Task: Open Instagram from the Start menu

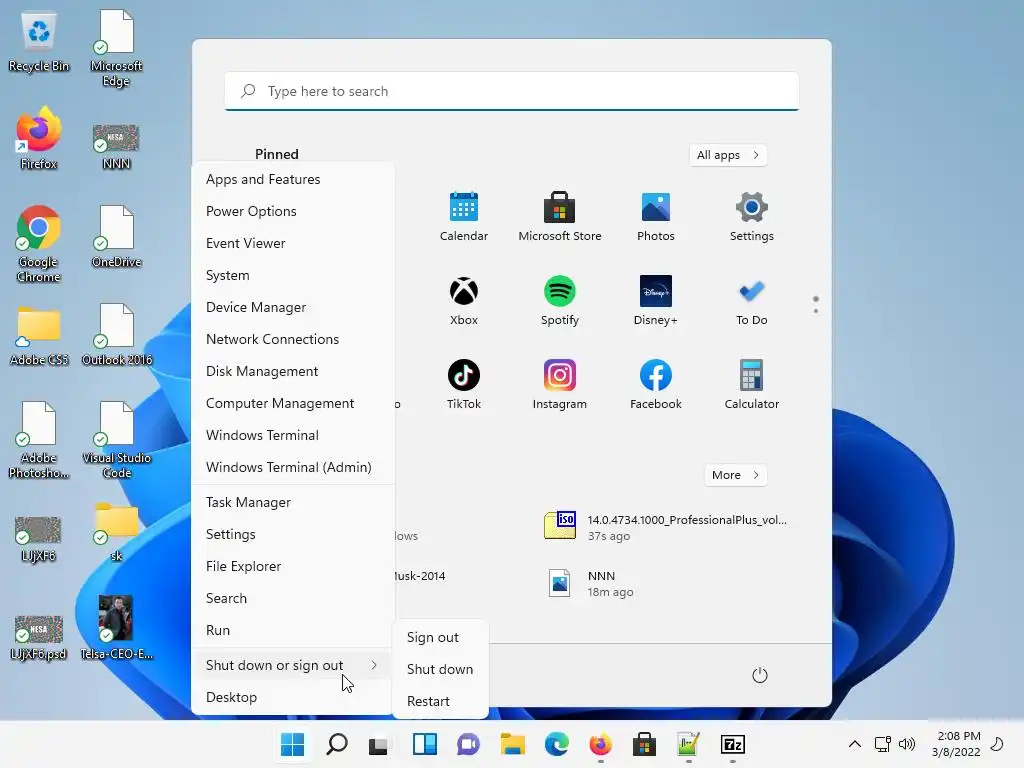Action: 560,385
